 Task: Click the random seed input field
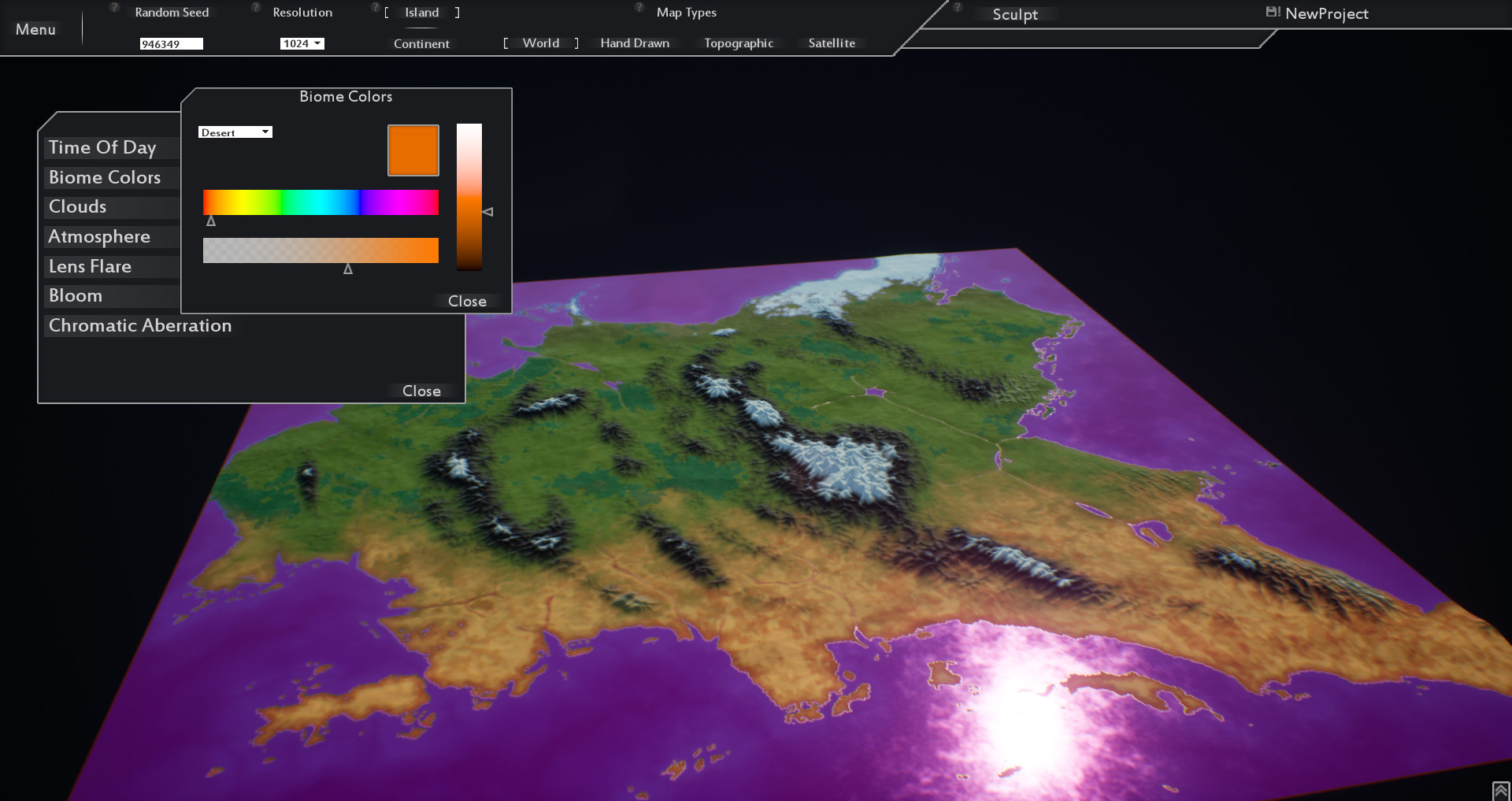[x=171, y=43]
